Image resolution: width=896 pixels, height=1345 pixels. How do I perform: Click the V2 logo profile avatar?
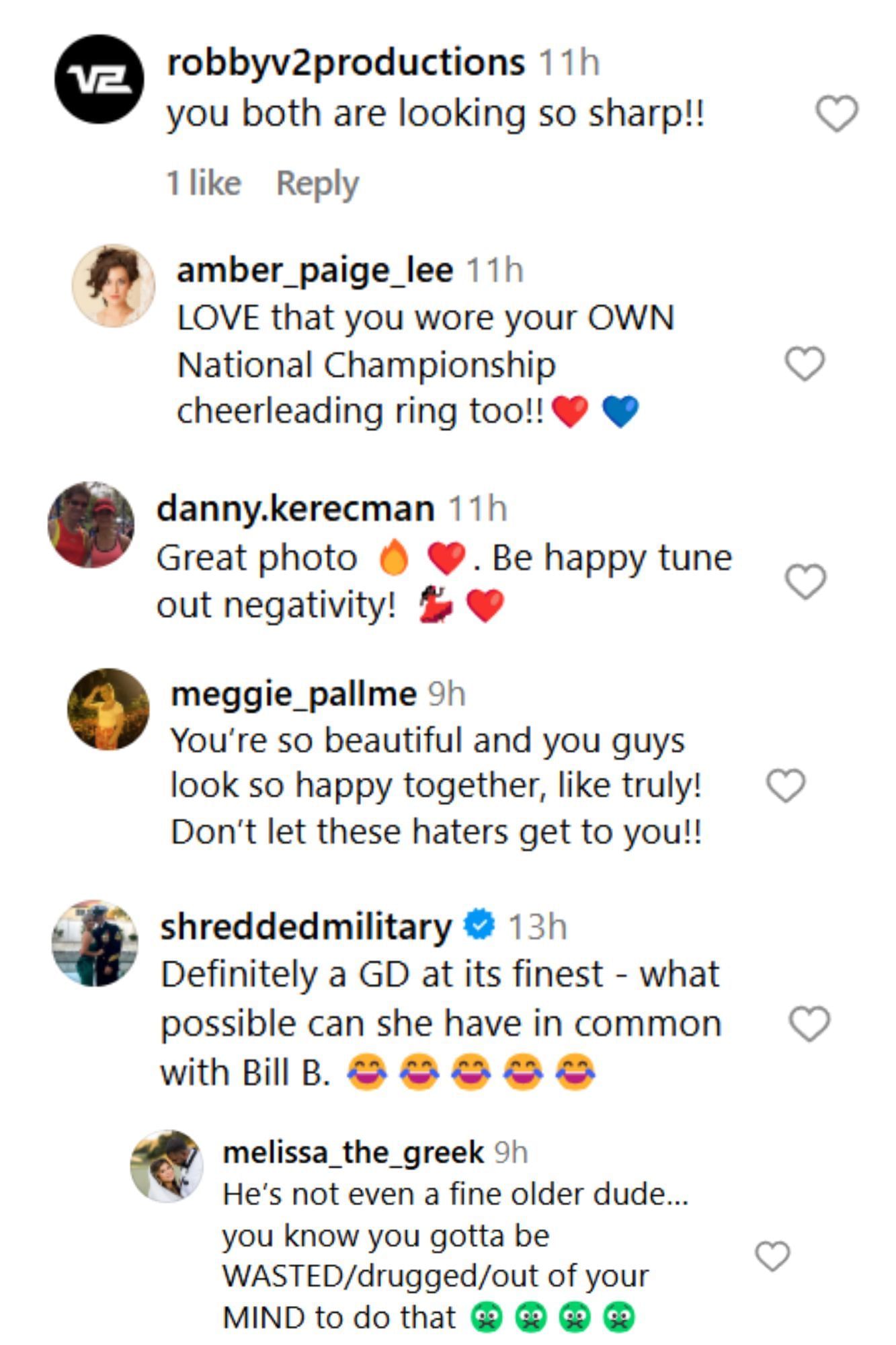coord(99,77)
